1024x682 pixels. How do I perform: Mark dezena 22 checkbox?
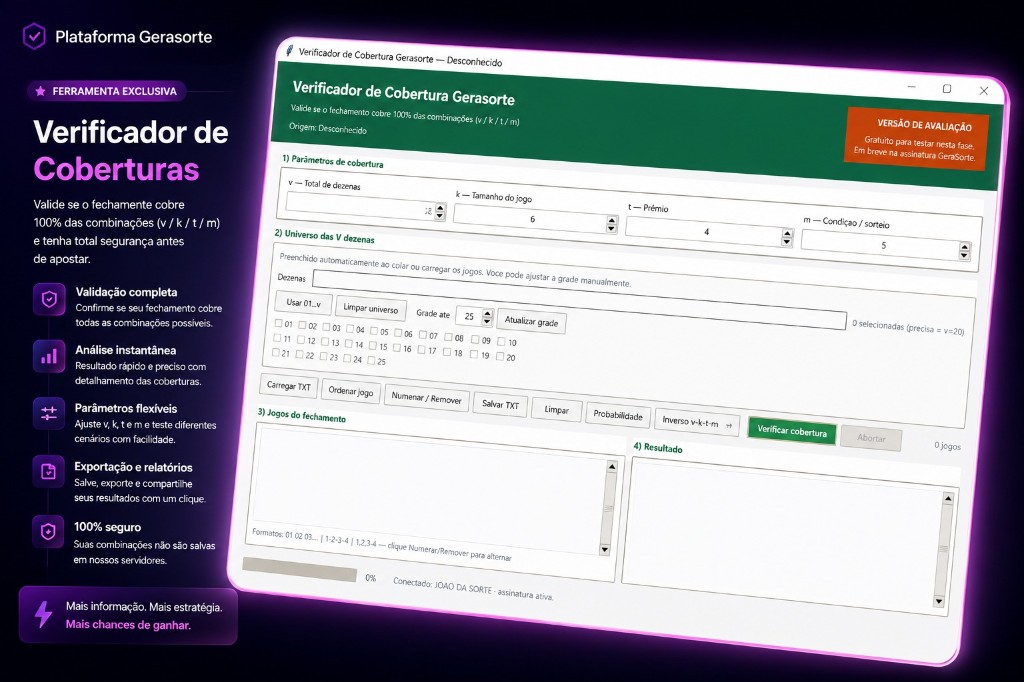point(299,354)
